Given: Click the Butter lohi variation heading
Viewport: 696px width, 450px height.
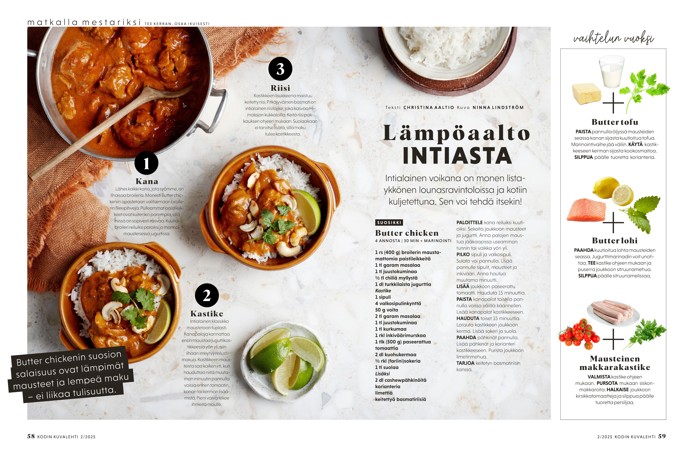Looking at the screenshot, I should 614,241.
